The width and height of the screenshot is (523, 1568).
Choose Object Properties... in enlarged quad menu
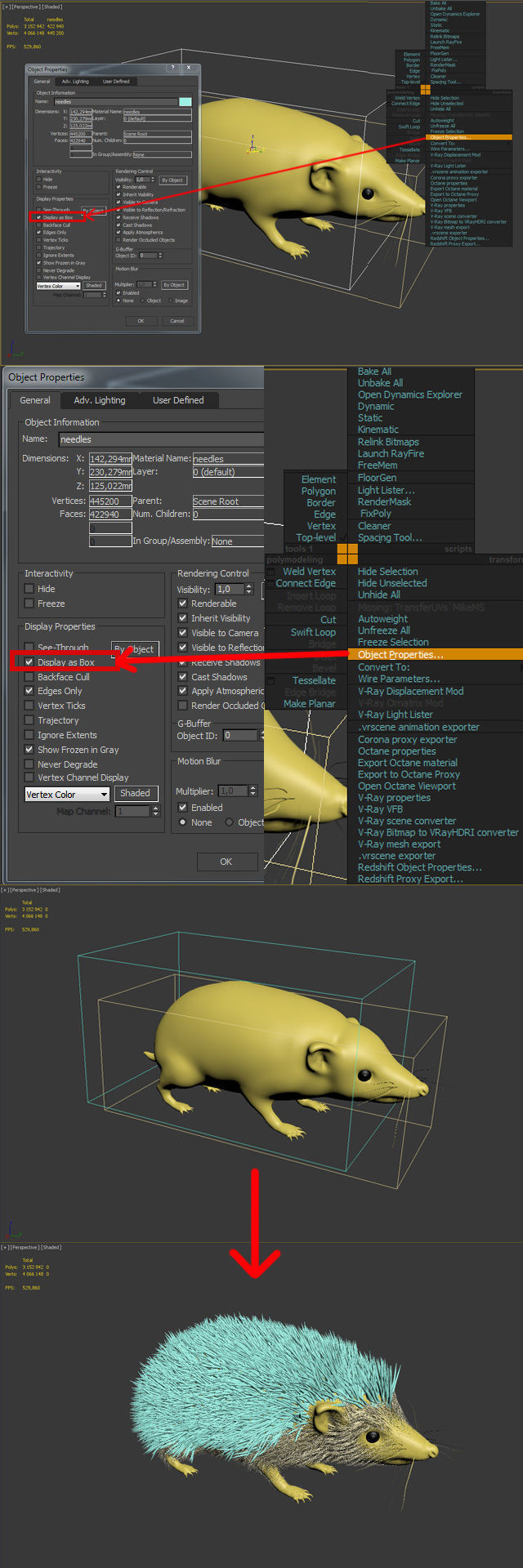point(400,654)
